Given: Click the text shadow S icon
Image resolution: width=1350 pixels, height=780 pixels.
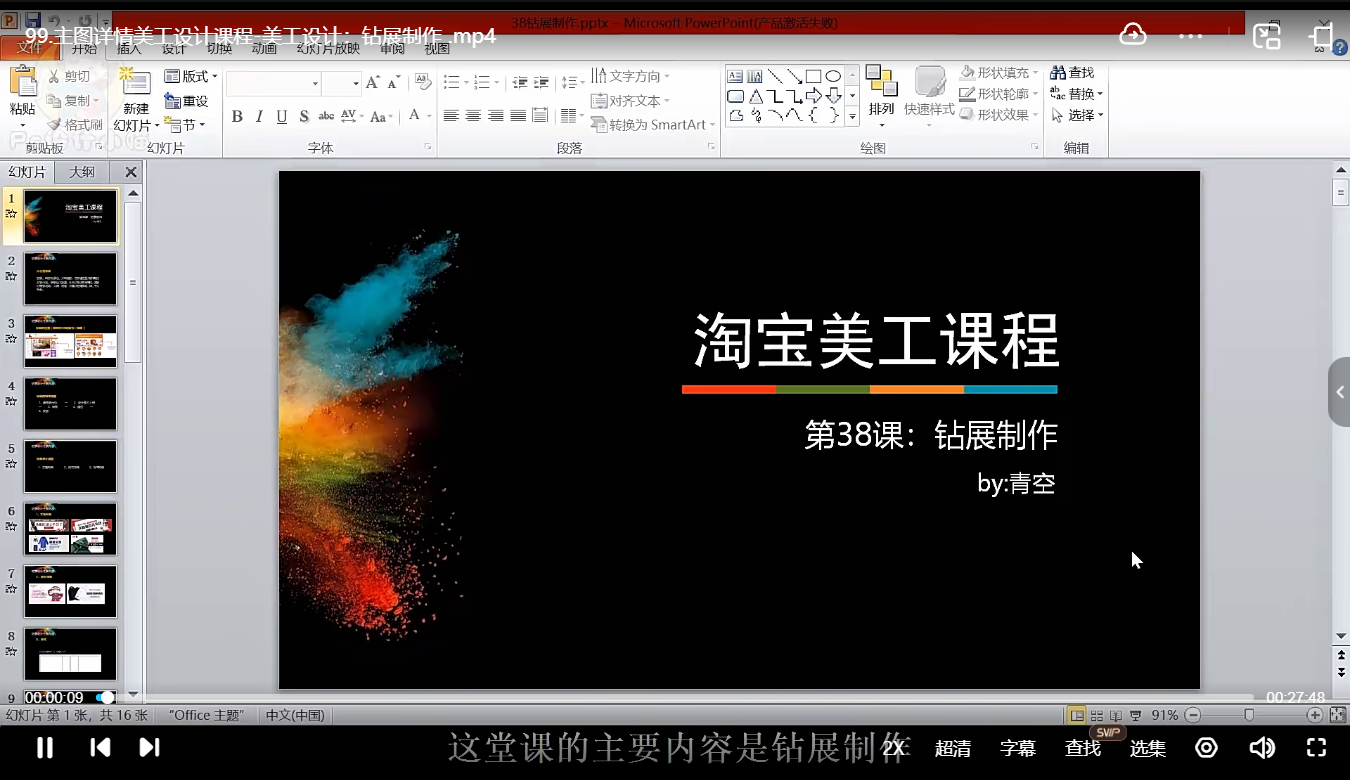Looking at the screenshot, I should tap(304, 117).
